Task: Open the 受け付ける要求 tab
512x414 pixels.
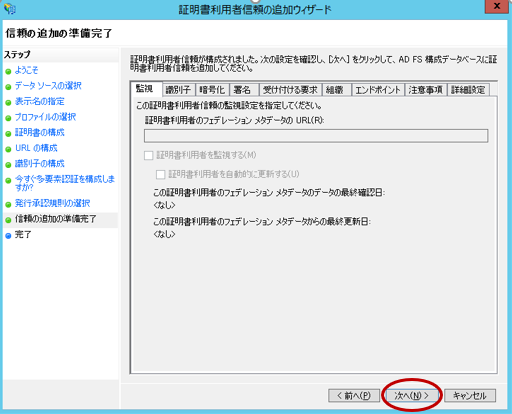Action: click(290, 90)
